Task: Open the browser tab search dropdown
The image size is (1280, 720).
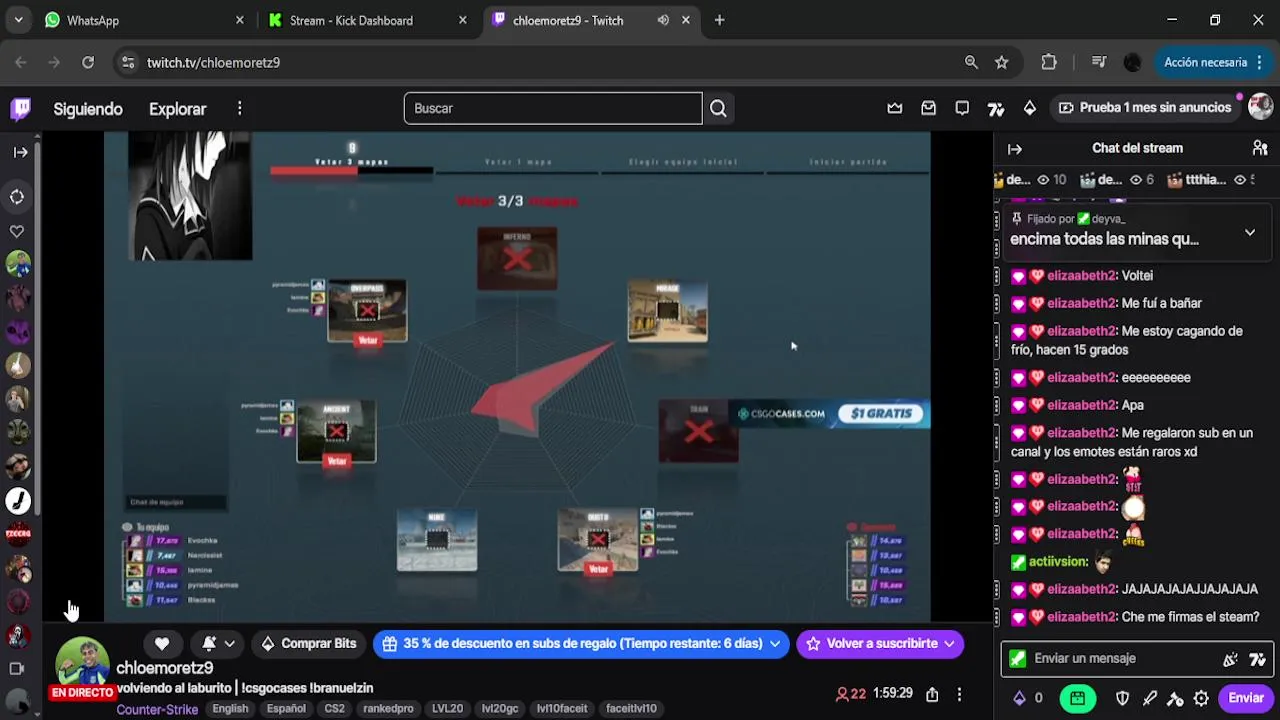Action: click(18, 20)
